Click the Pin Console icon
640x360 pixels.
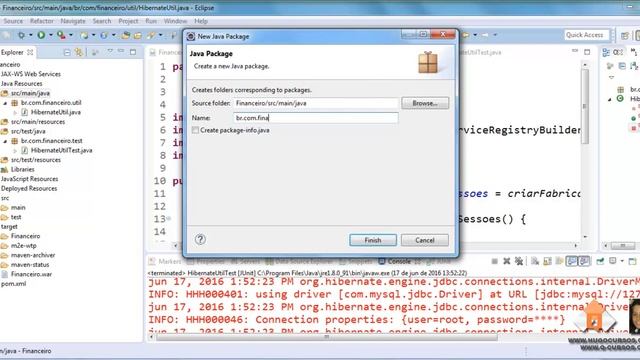point(600,261)
